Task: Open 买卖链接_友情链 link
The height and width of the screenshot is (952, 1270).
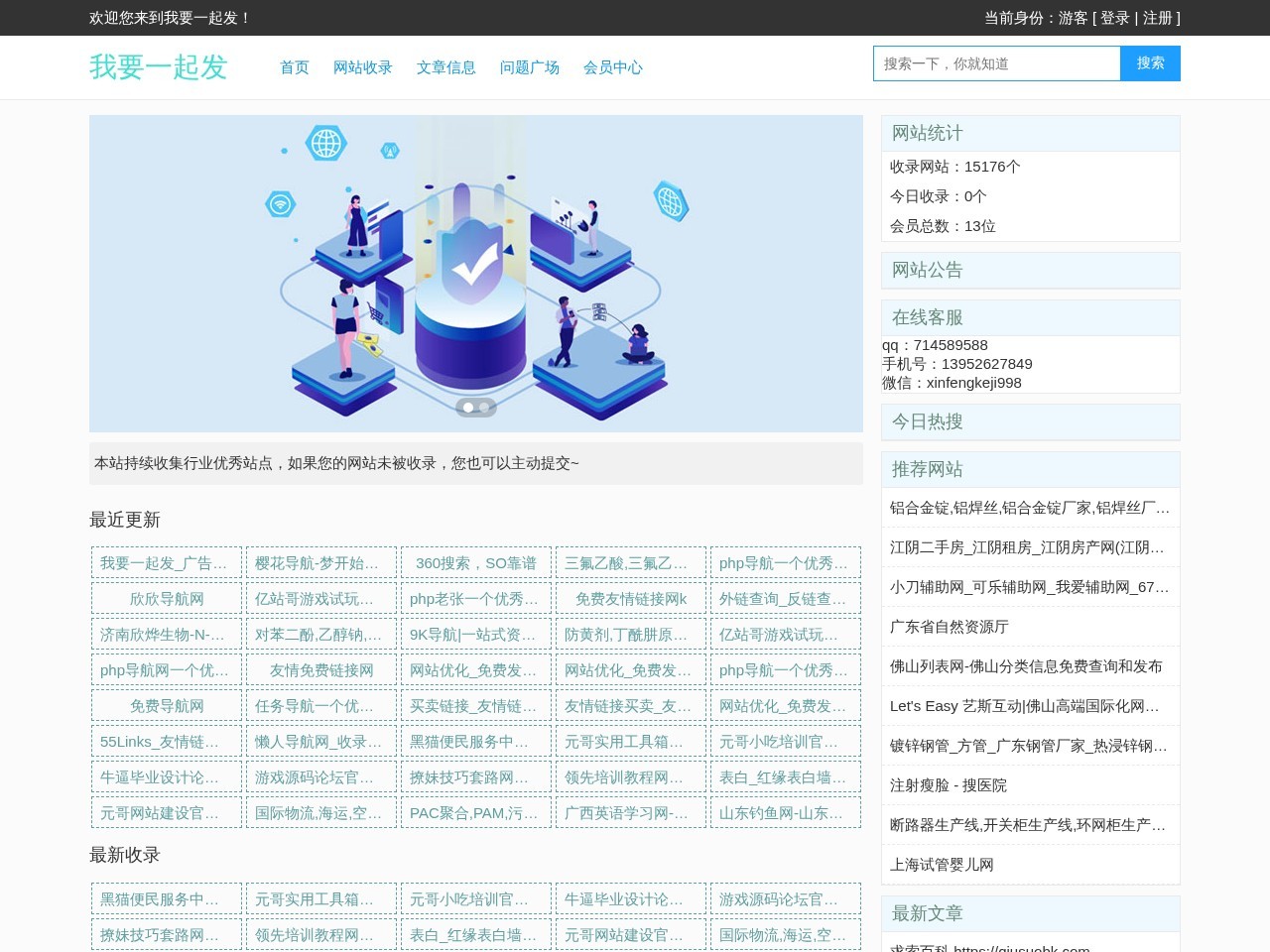Action: pos(476,706)
